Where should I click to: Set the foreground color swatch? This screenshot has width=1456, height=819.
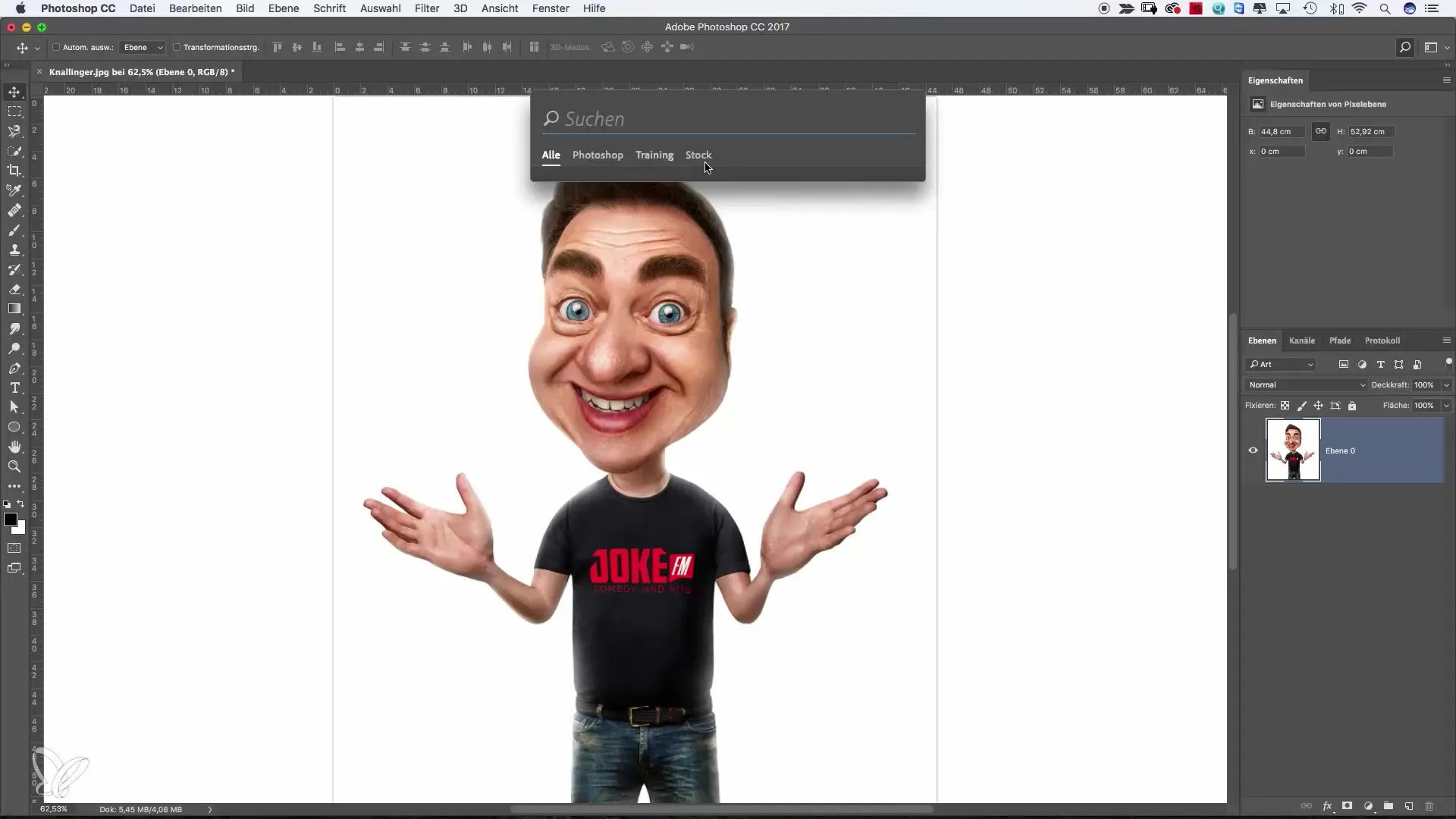[x=10, y=519]
